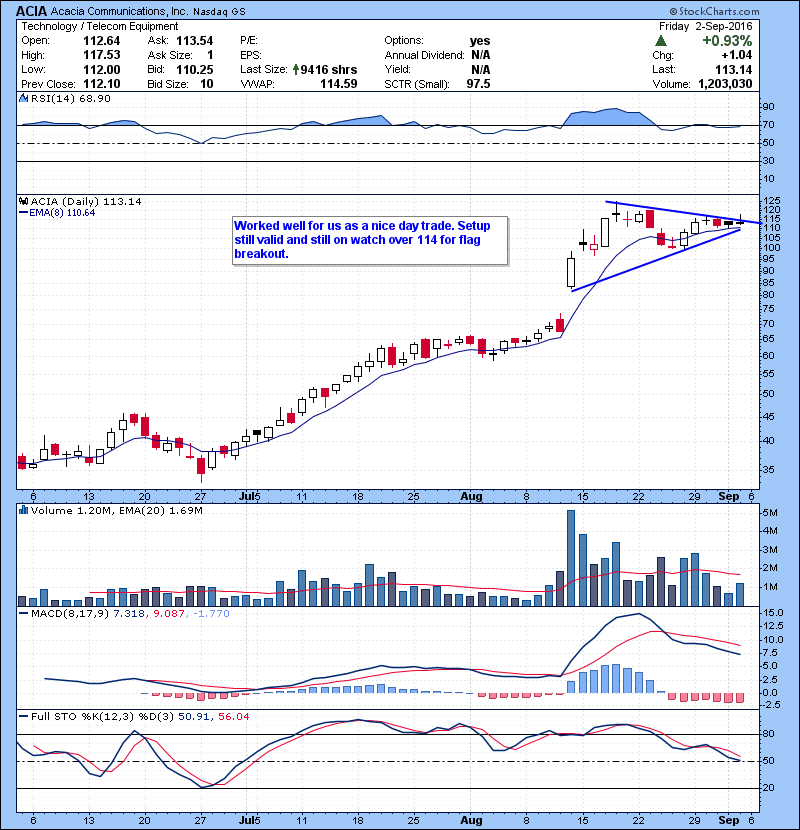
Task: Select the stochastic %D value 56.04
Action: coord(233,716)
